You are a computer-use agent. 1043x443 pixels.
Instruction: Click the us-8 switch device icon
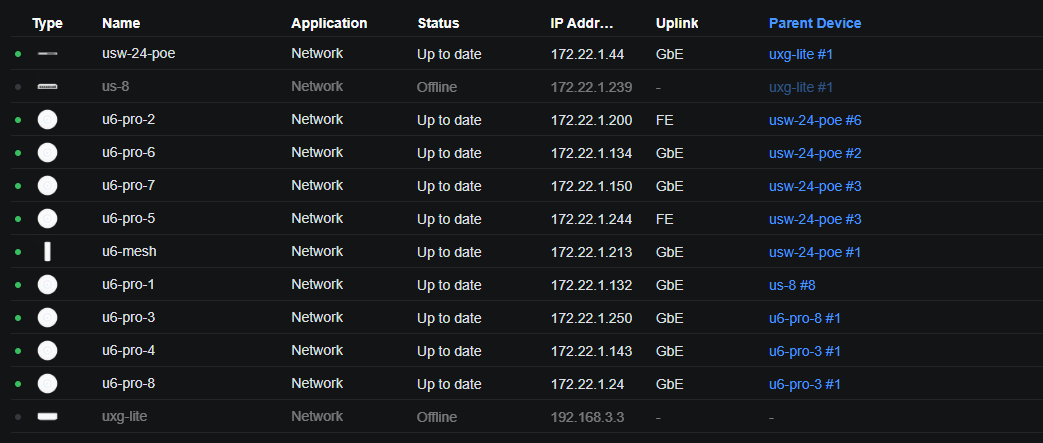pos(47,87)
